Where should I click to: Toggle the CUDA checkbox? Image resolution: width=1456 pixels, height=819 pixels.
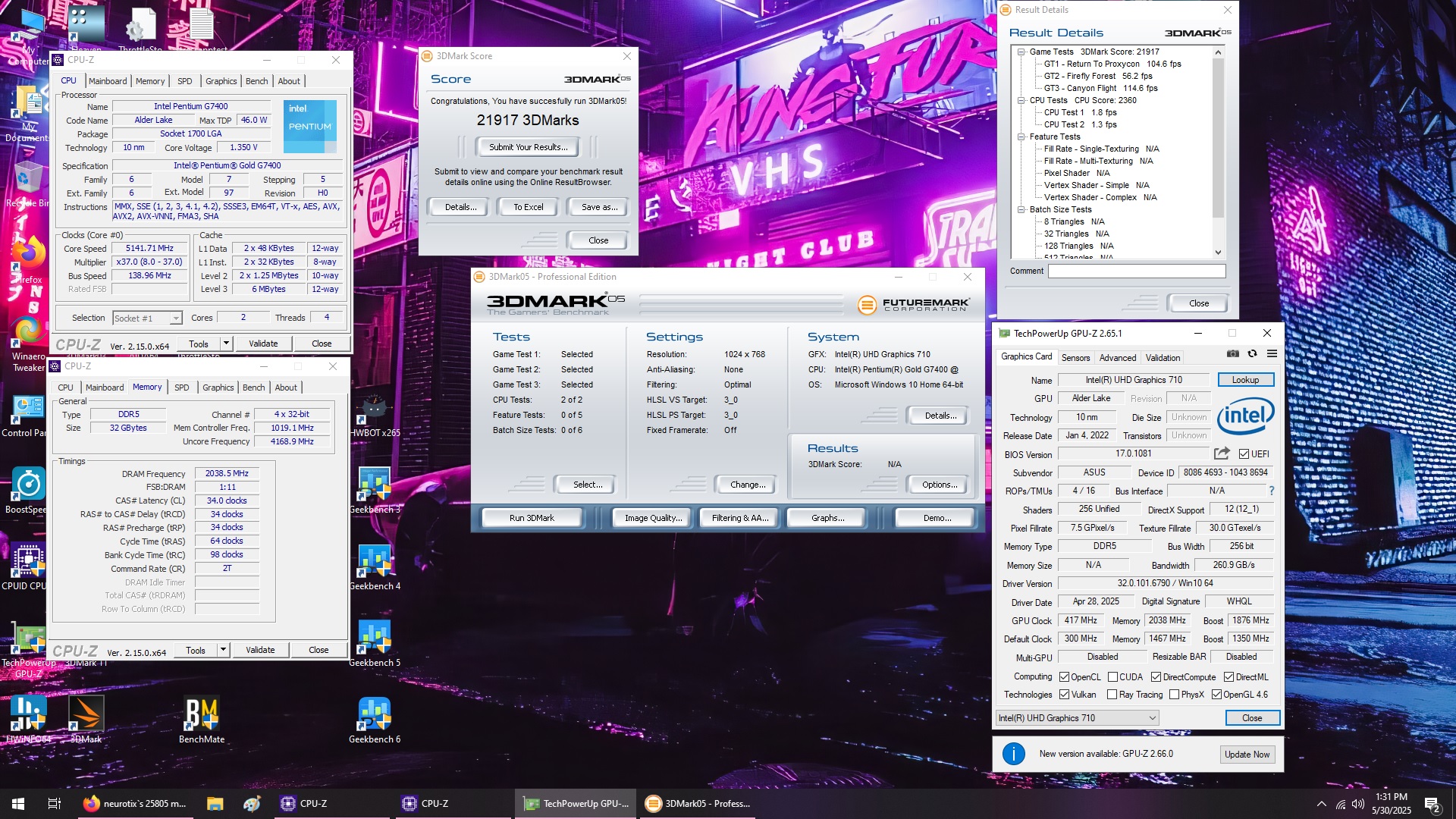[x=1112, y=677]
